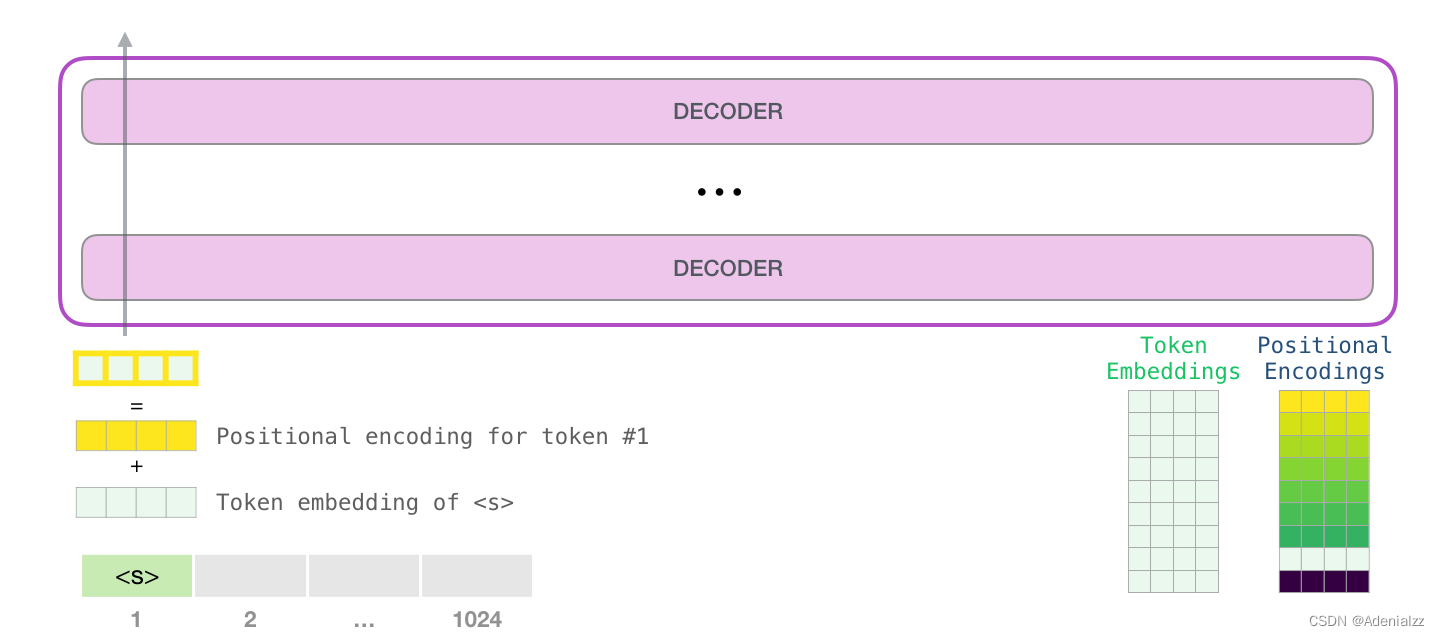This screenshot has height=636, width=1440.
Task: Click the Token Embeddings matrix grid
Action: [1173, 491]
